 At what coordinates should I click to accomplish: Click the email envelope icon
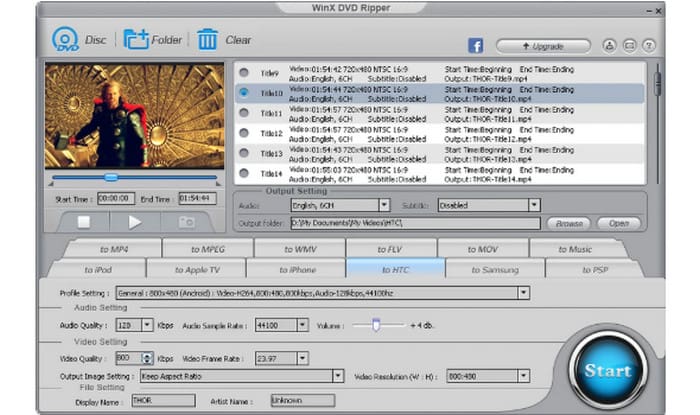pos(629,46)
